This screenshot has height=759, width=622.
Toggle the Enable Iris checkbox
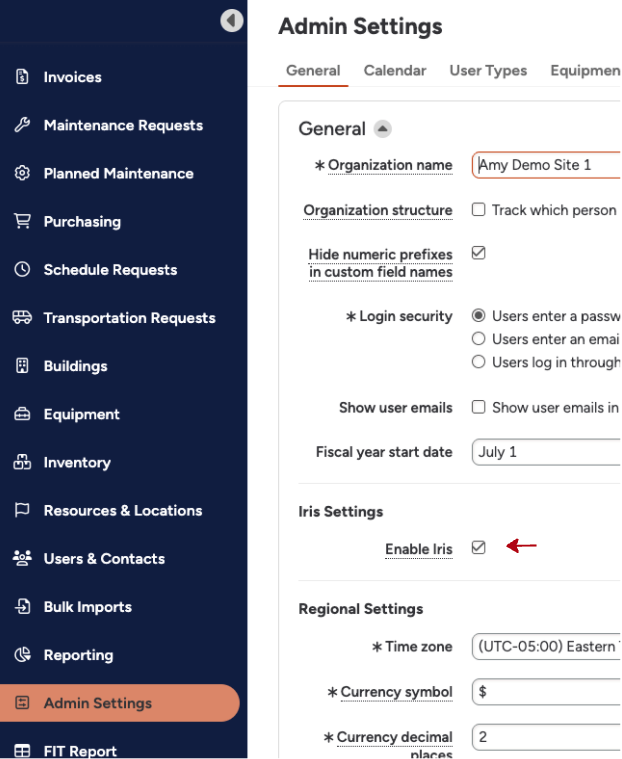pos(479,547)
